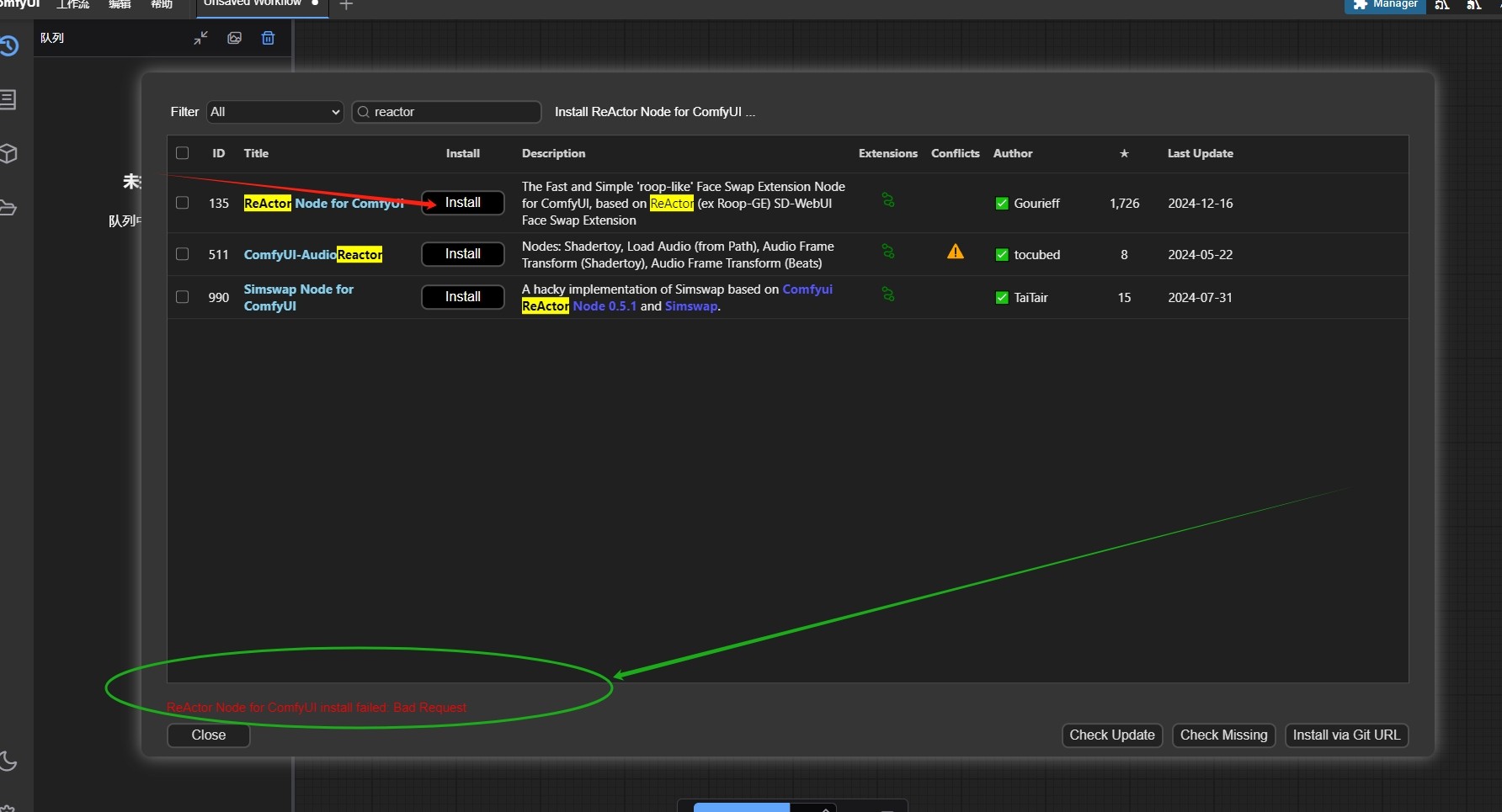Sort by the Last Update column header
Viewport: 1502px width, 812px height.
pyautogui.click(x=1200, y=153)
